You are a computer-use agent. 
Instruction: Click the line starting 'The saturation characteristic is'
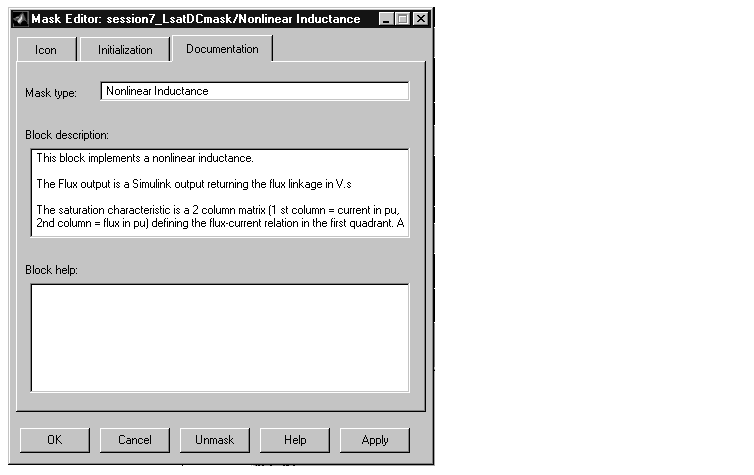[x=218, y=210]
